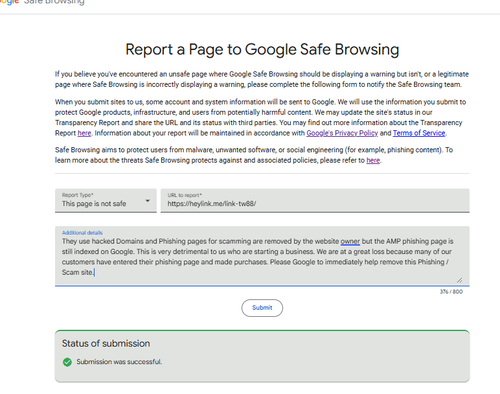Click the 'Submission was successful.' message

point(119,362)
